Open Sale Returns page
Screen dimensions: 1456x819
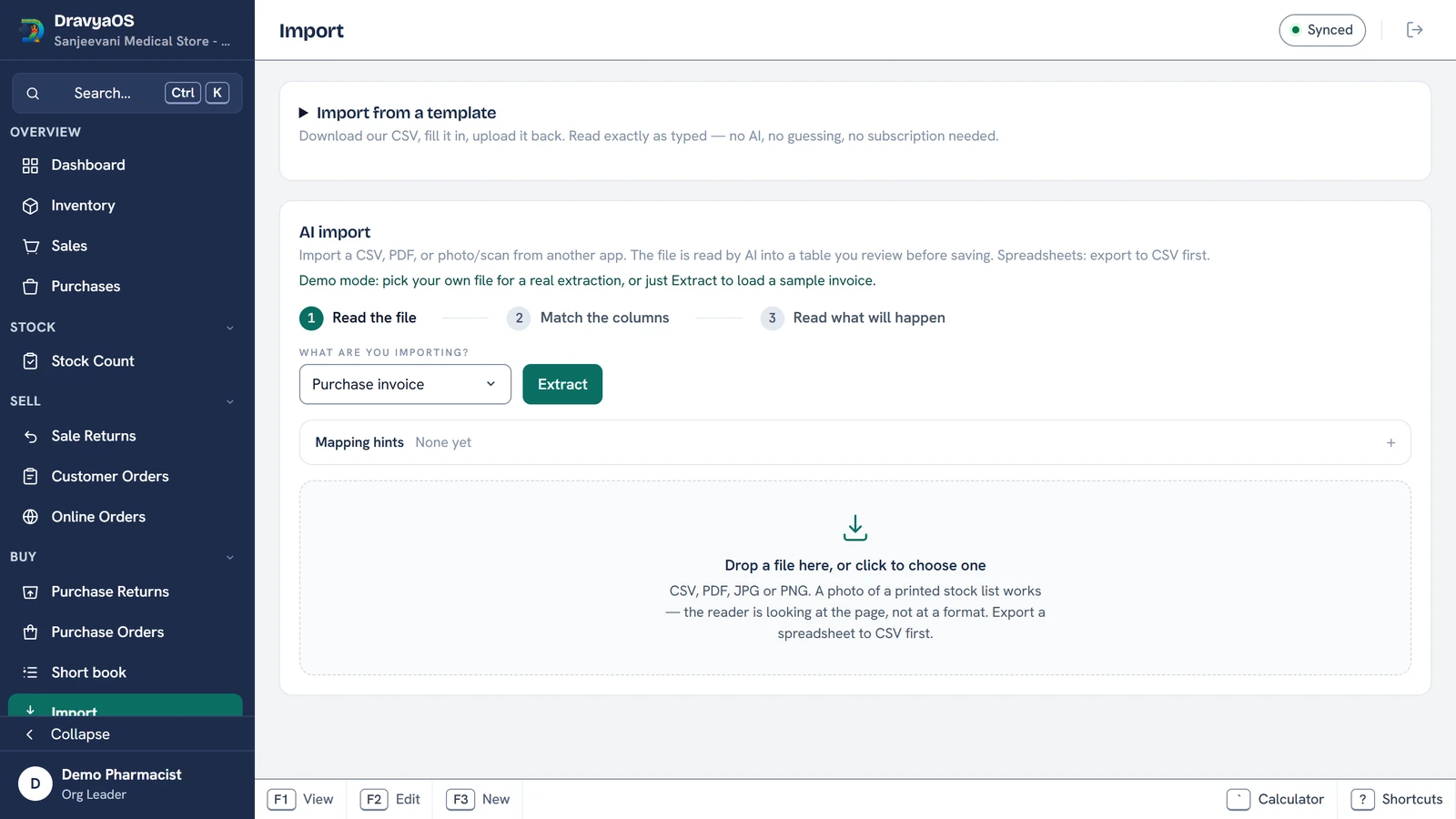coord(126,436)
